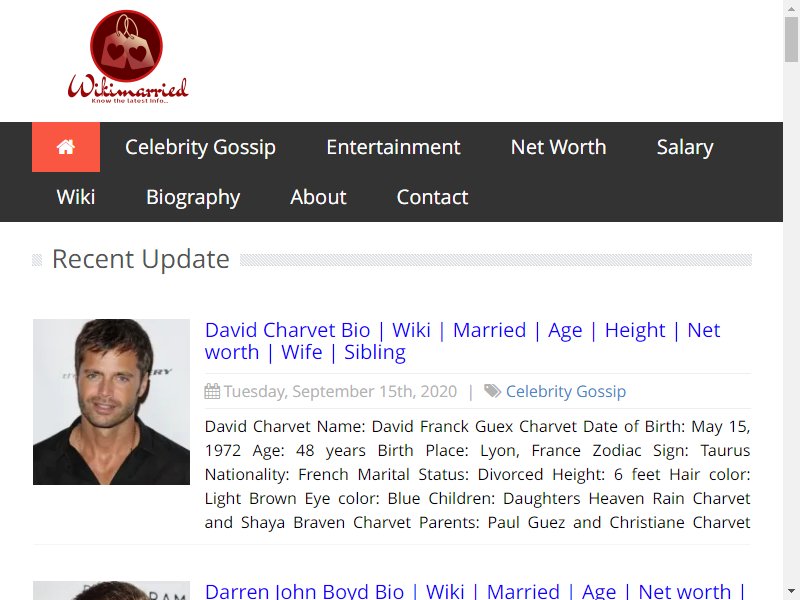Click the David Charvet excerpt paragraph

[478, 474]
